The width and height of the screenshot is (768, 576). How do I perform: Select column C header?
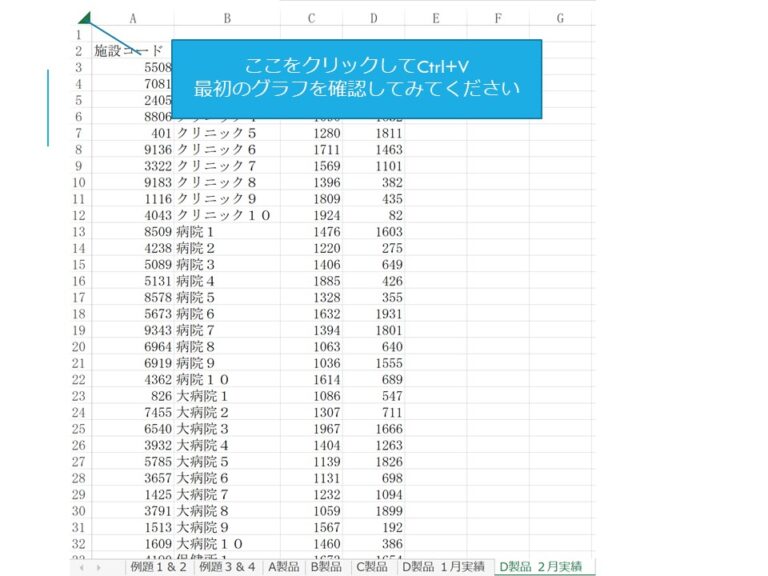click(x=312, y=19)
